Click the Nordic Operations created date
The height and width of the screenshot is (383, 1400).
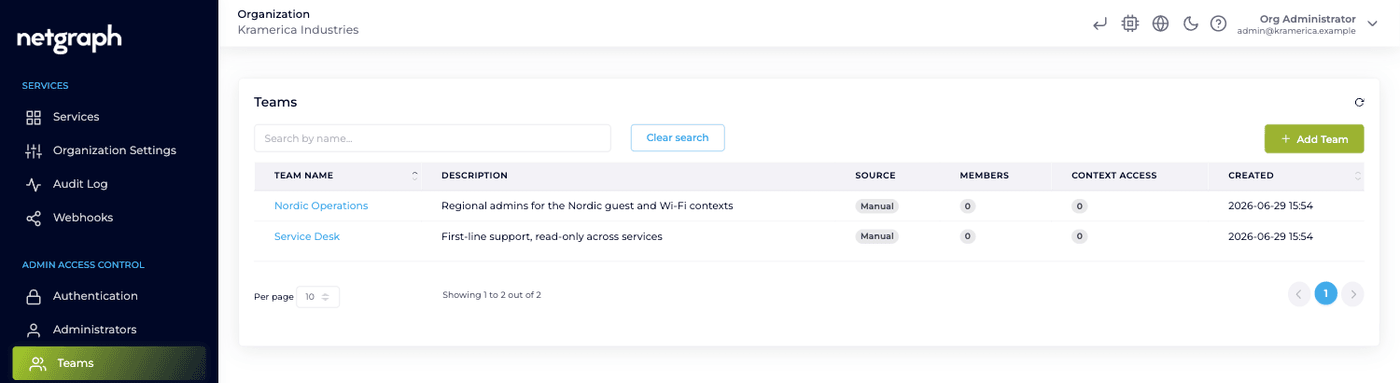click(x=1270, y=206)
